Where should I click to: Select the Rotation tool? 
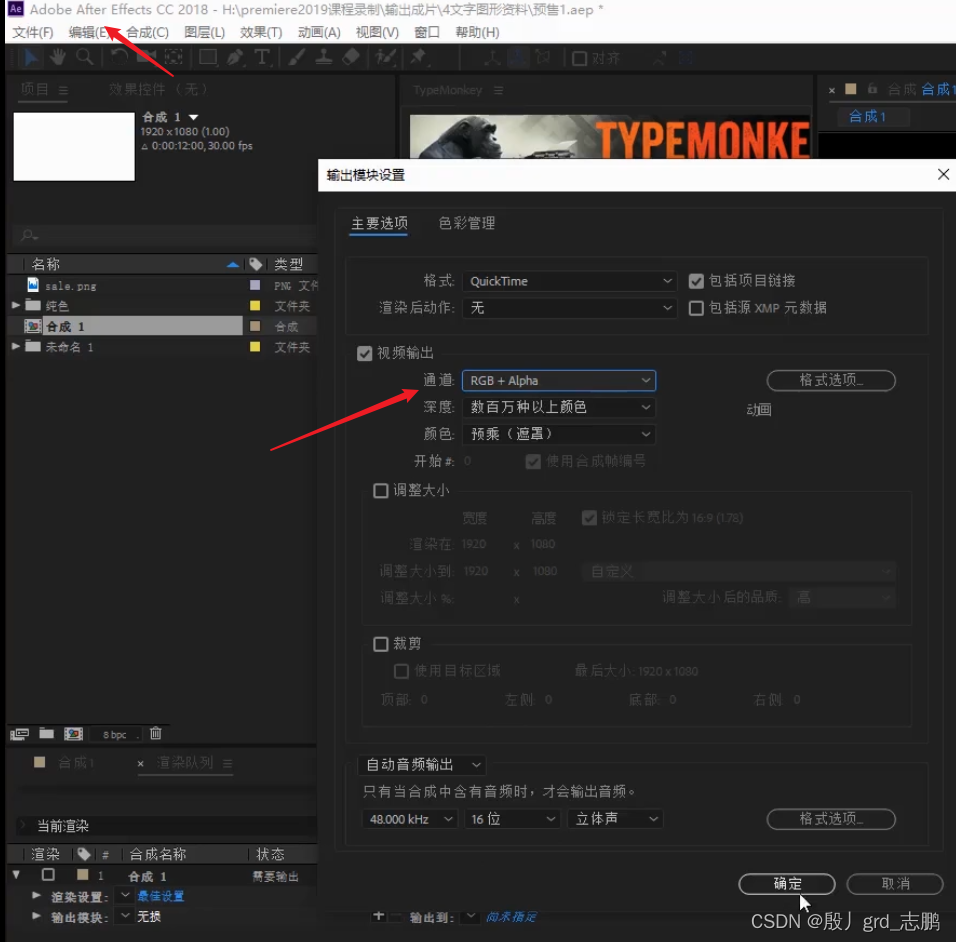coord(120,58)
